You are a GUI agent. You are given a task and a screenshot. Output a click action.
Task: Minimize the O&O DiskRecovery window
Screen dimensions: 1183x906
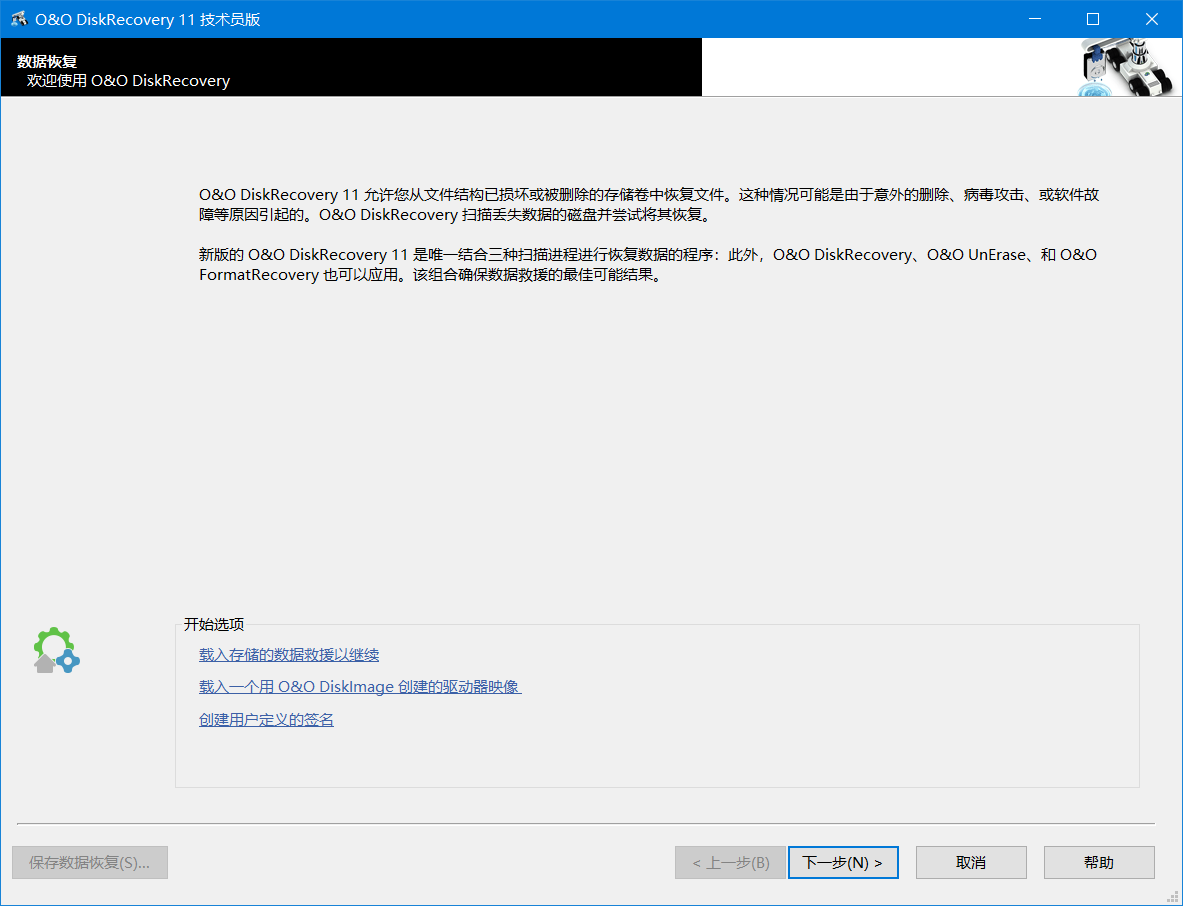(x=1034, y=20)
